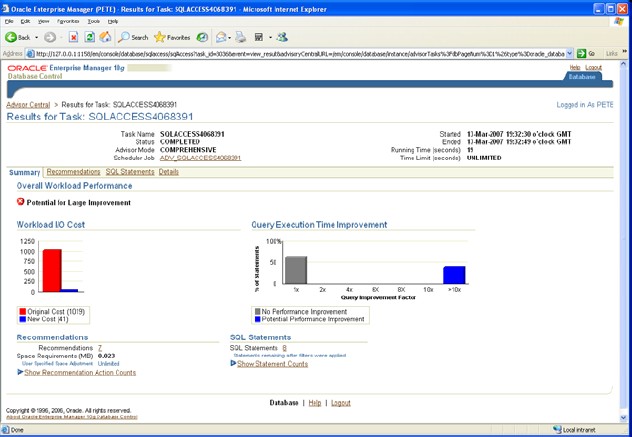Go to Advisor Central breadcrumb link

(27, 104)
